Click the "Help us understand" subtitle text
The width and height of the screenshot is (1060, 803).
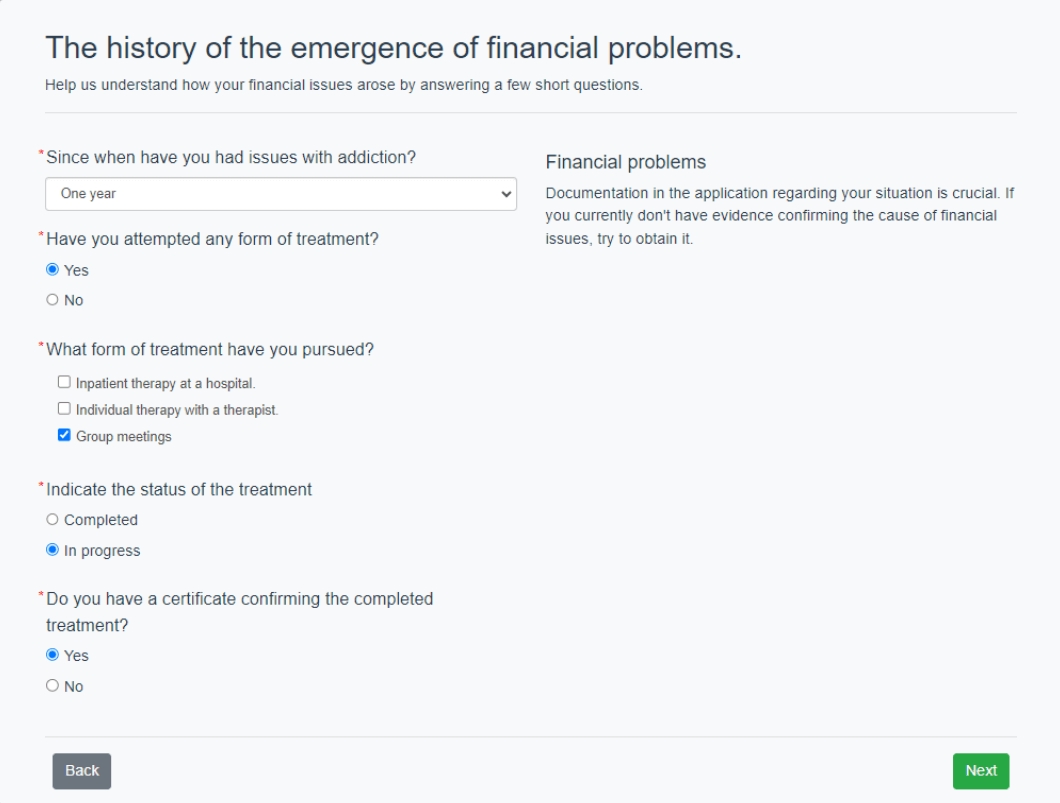click(x=343, y=85)
